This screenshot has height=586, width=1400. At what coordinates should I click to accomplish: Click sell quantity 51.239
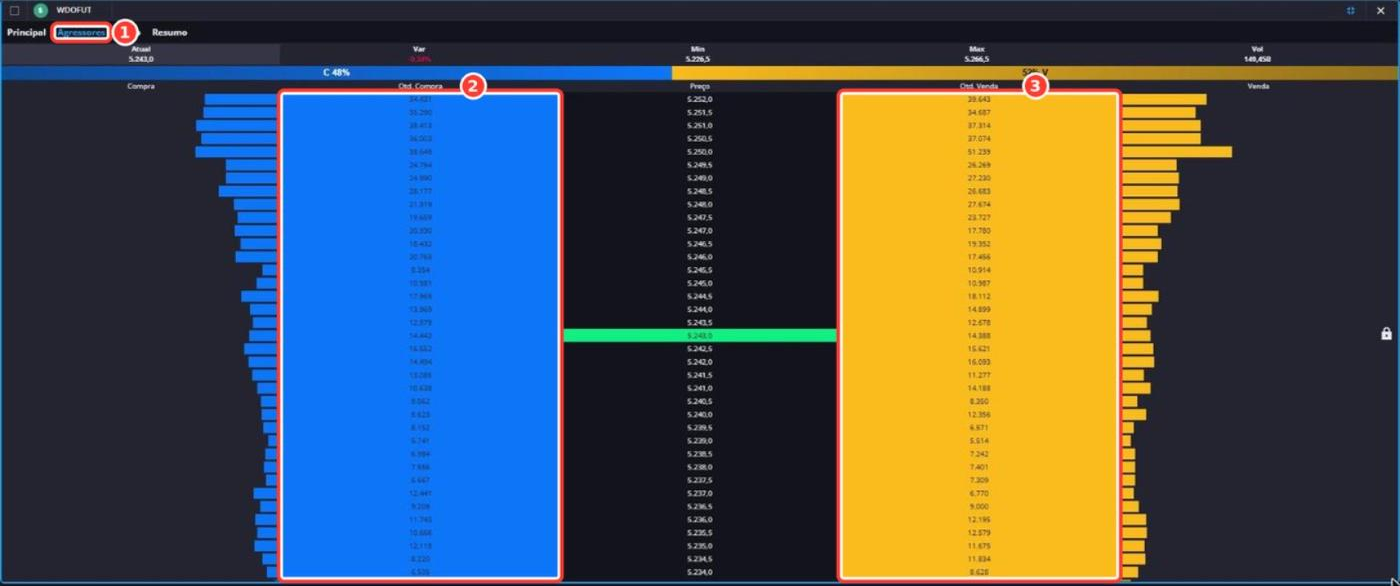pyautogui.click(x=979, y=152)
